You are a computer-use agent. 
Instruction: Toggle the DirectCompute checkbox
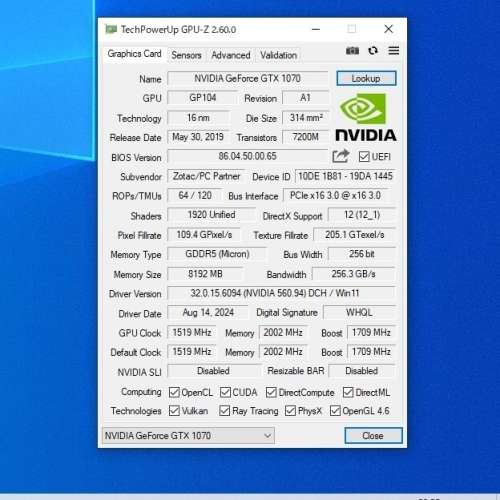(271, 392)
